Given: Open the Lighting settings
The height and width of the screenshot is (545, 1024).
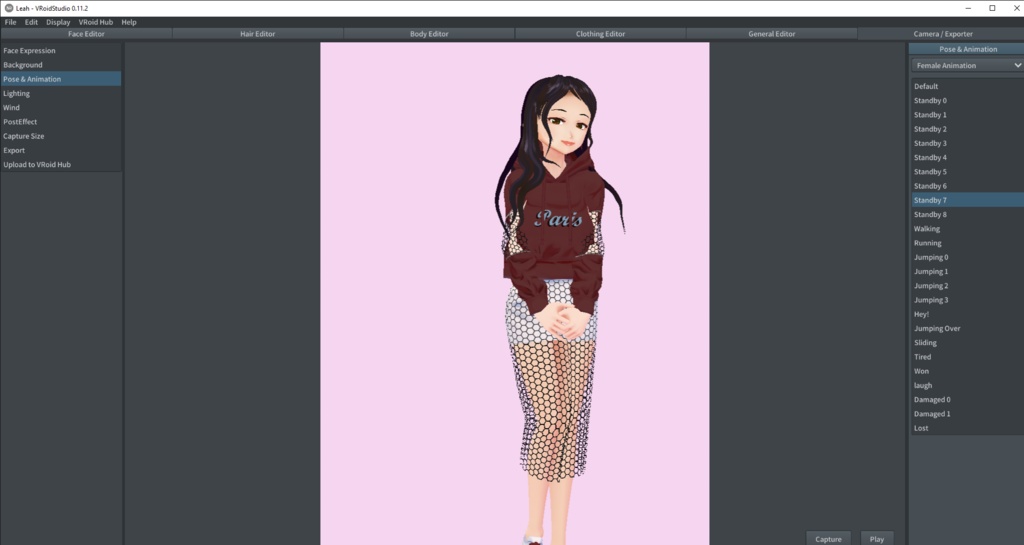Looking at the screenshot, I should pyautogui.click(x=61, y=93).
